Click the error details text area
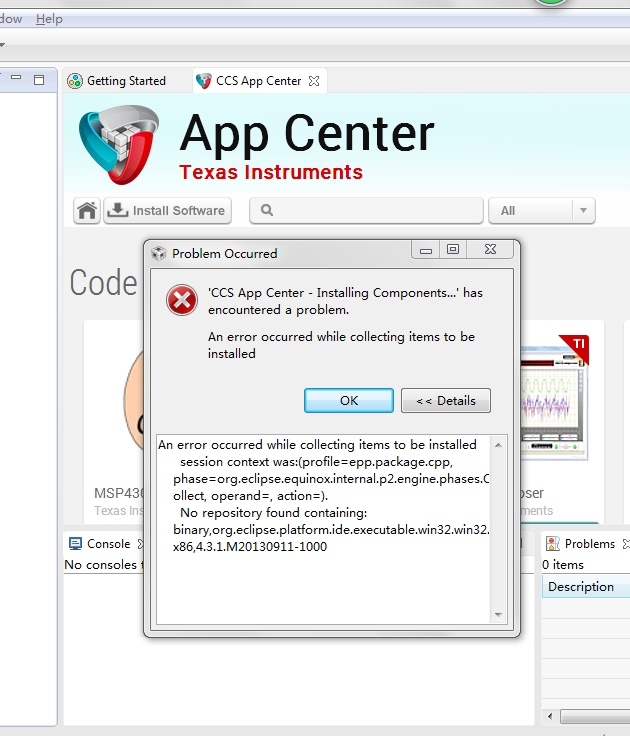Viewport: 630px width, 736px height. pos(324,529)
